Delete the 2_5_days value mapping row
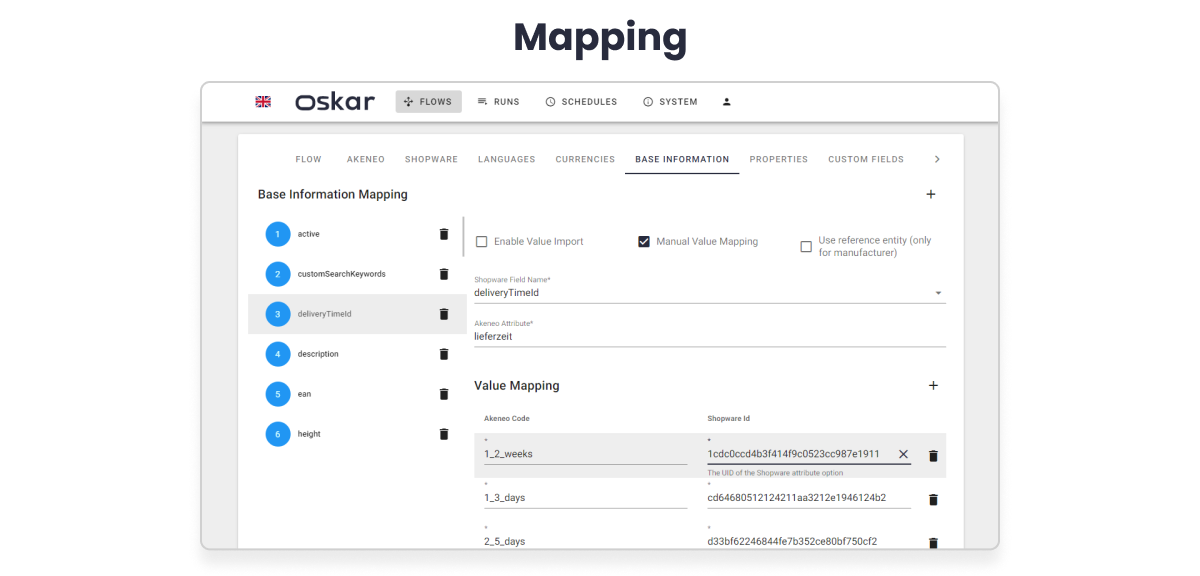The height and width of the screenshot is (576, 1200). click(x=933, y=543)
